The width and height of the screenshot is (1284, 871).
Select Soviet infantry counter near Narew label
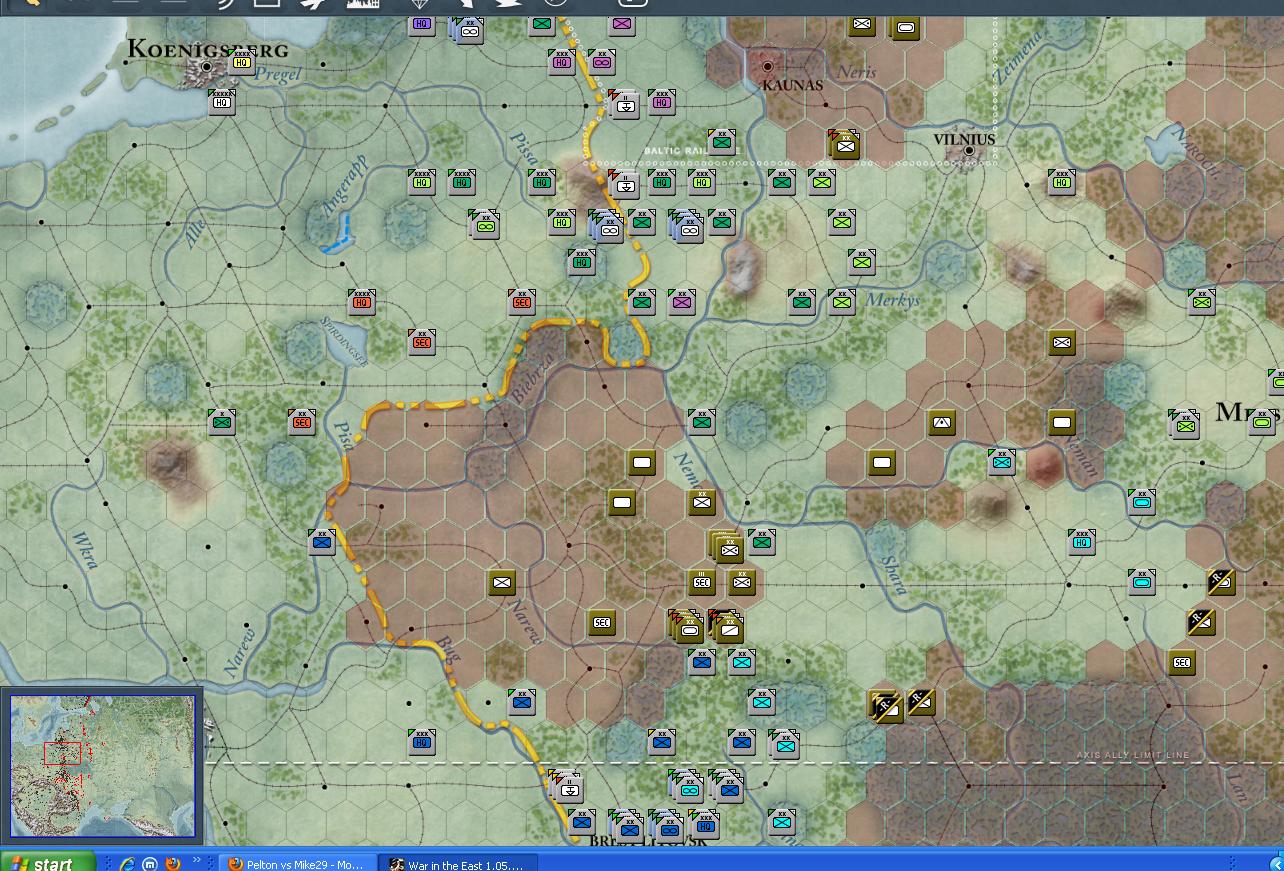tap(502, 582)
